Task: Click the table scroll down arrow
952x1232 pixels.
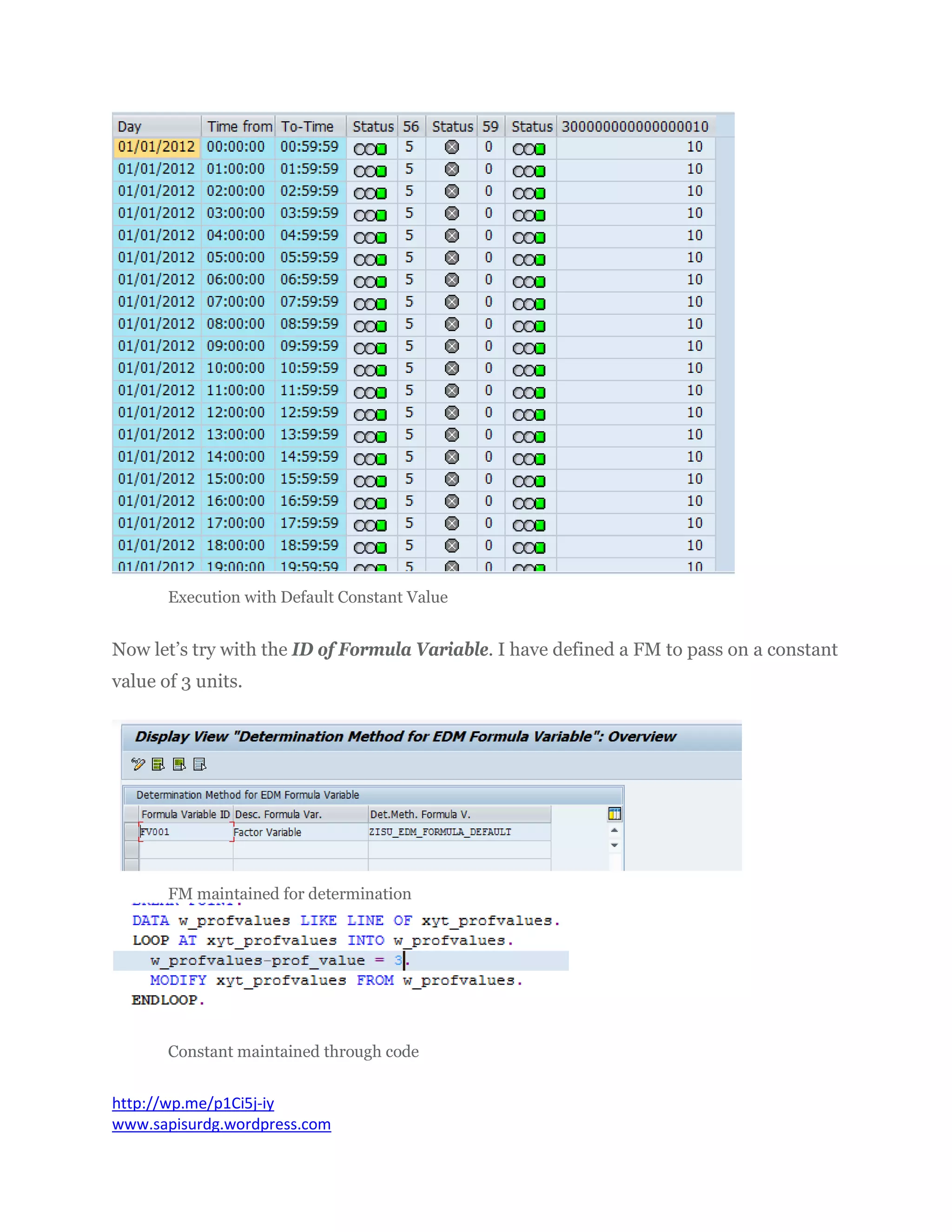Action: click(615, 845)
